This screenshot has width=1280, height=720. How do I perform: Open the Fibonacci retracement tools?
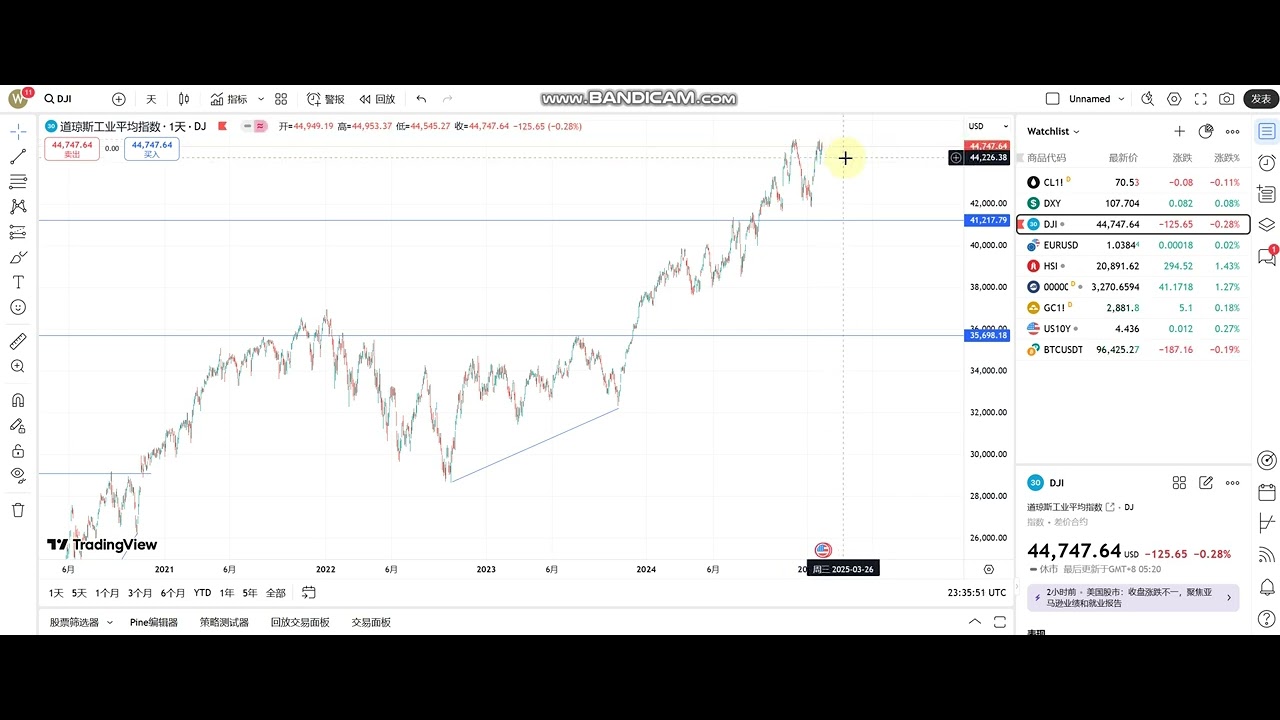point(18,181)
